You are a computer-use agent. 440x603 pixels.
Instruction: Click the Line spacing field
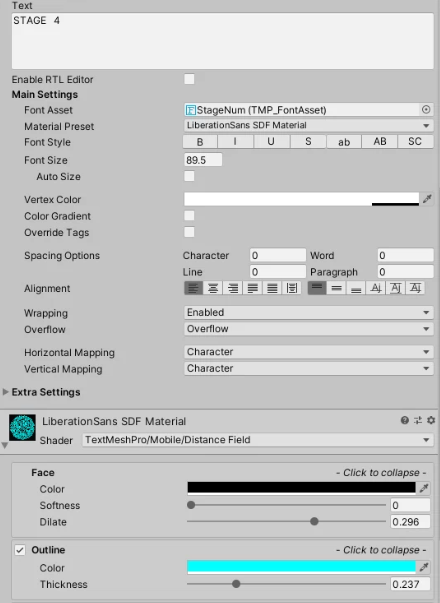click(278, 272)
